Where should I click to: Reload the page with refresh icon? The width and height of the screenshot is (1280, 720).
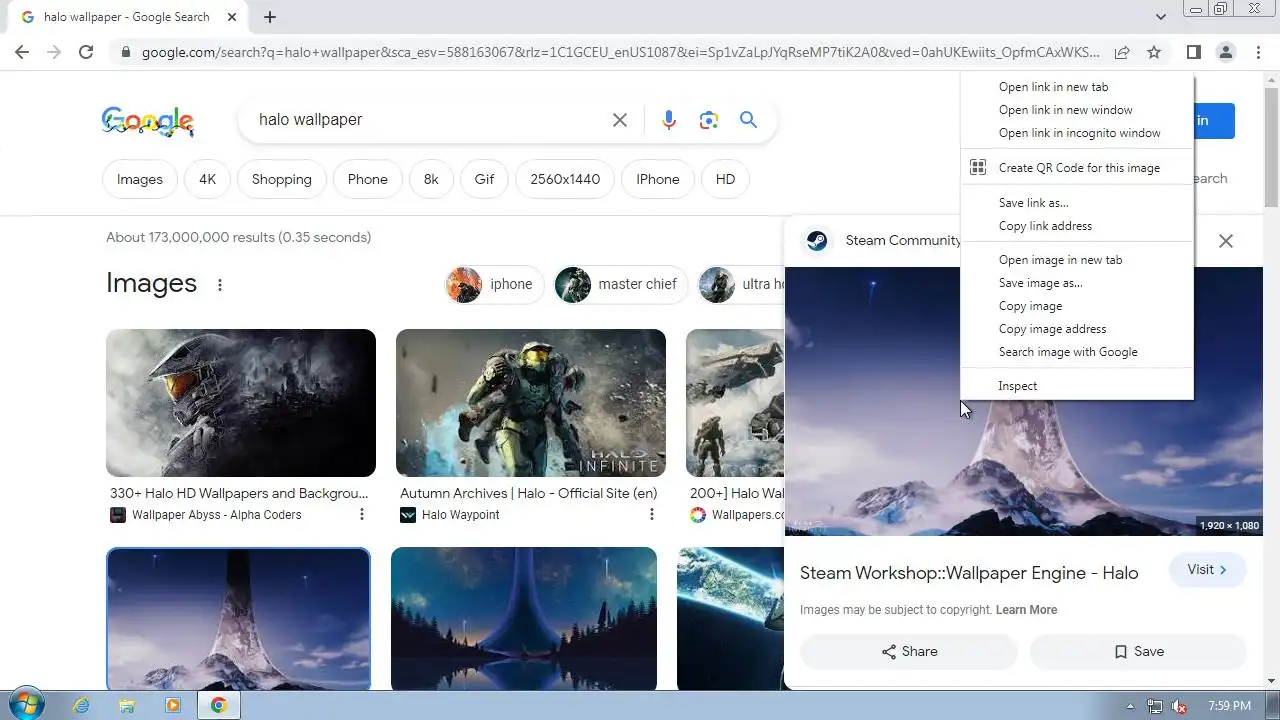coord(86,52)
